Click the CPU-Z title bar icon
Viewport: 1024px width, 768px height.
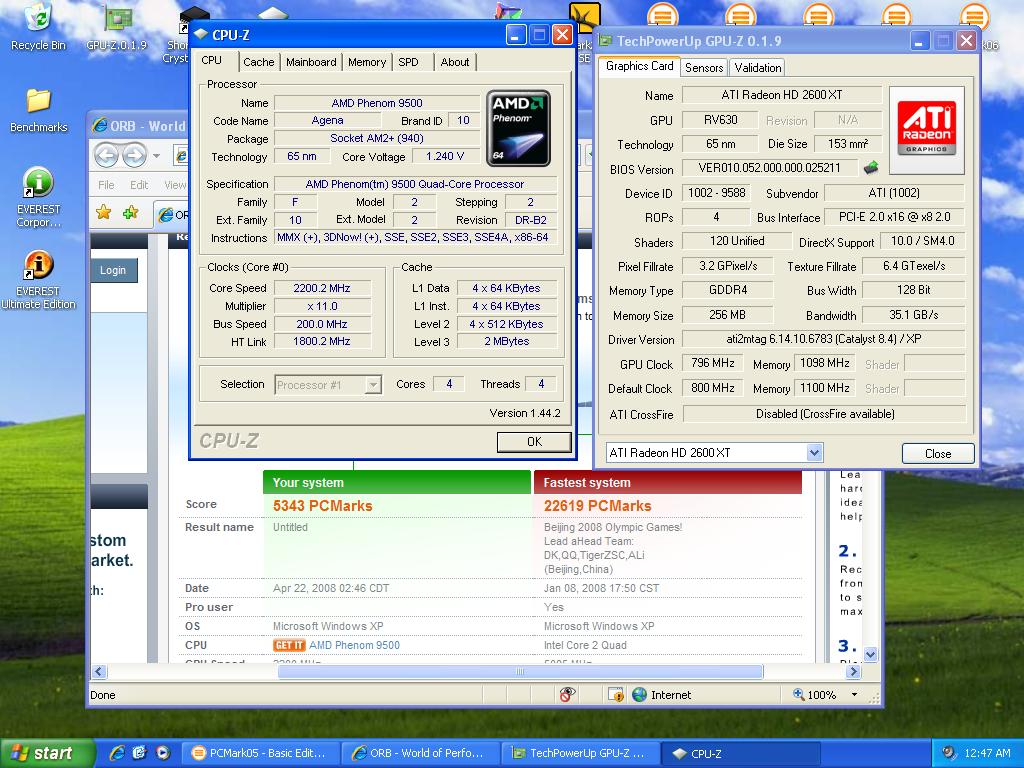tap(201, 34)
